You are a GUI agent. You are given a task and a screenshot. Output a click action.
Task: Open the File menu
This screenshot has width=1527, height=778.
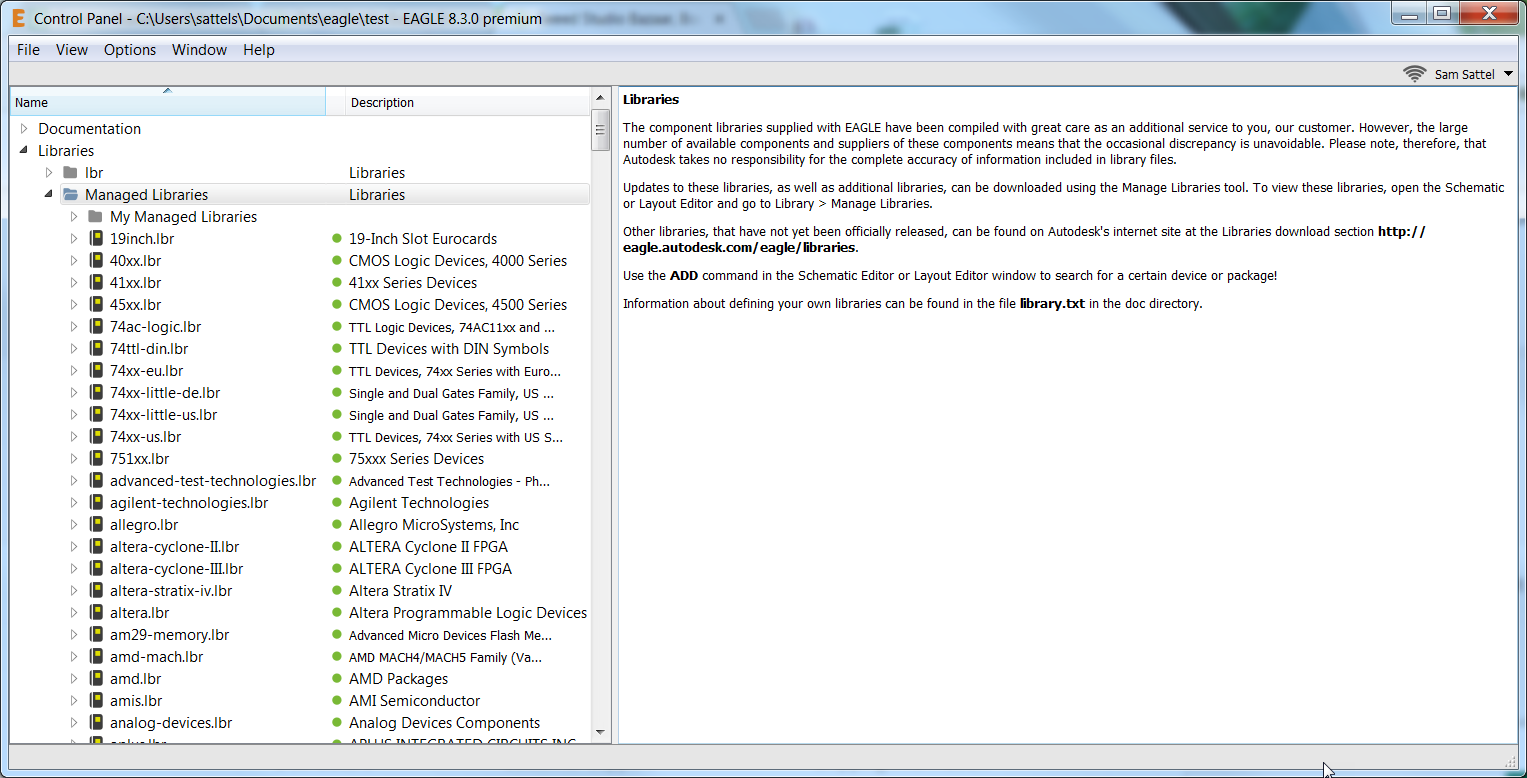click(28, 50)
